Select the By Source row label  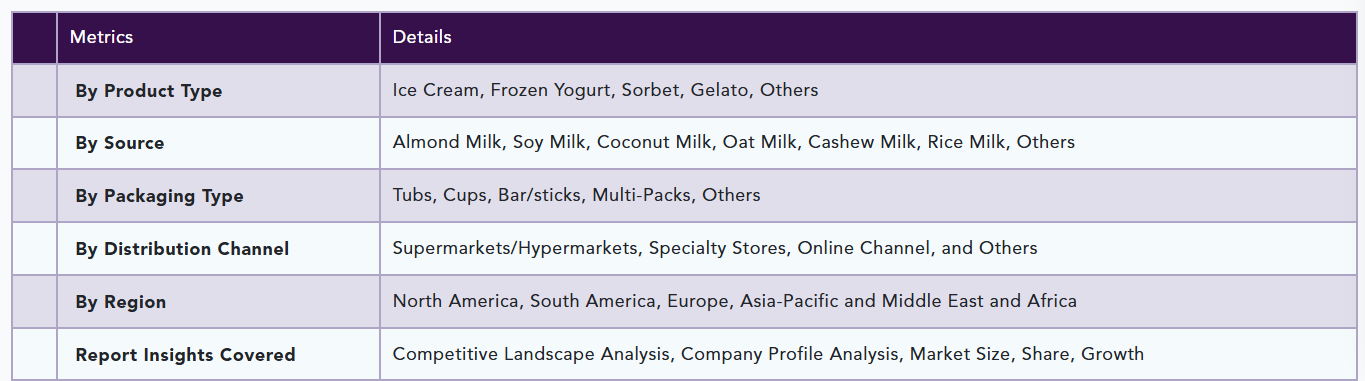[120, 143]
